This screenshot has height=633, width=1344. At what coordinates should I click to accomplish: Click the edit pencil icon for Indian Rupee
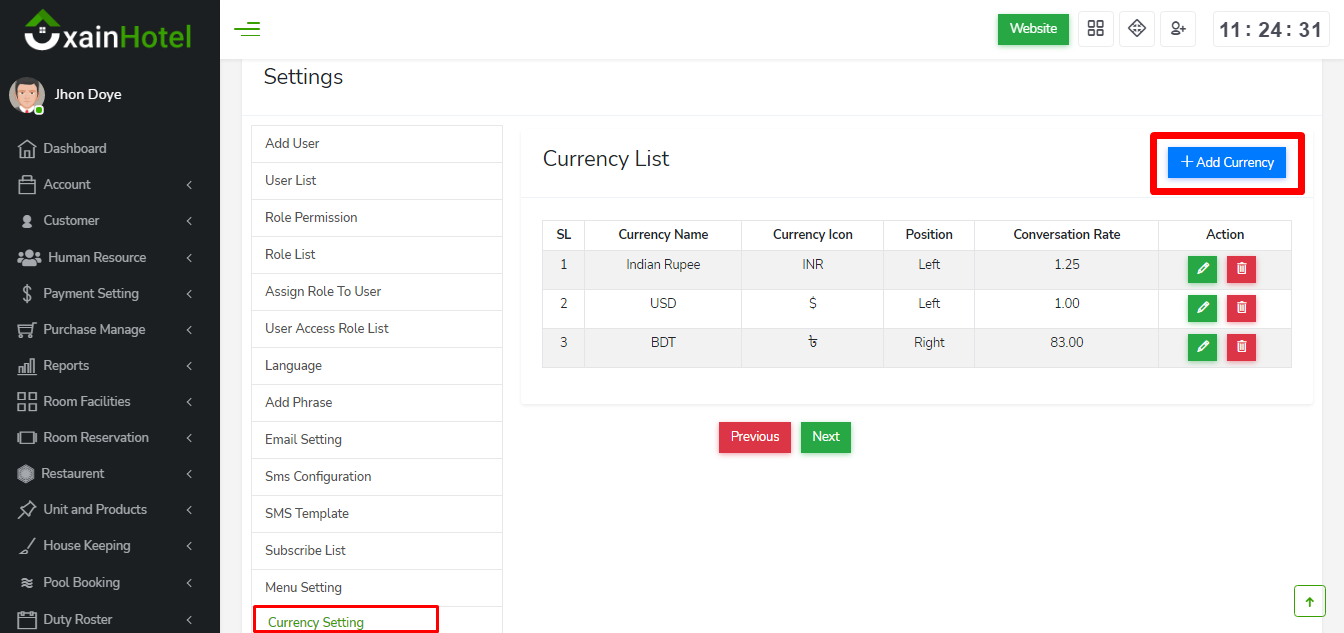point(1202,269)
